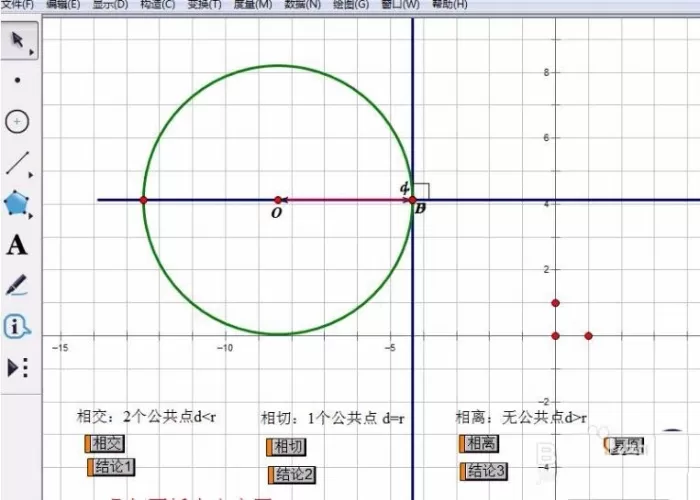Select the Marker pen tool
This screenshot has height=500, width=700.
(x=17, y=285)
